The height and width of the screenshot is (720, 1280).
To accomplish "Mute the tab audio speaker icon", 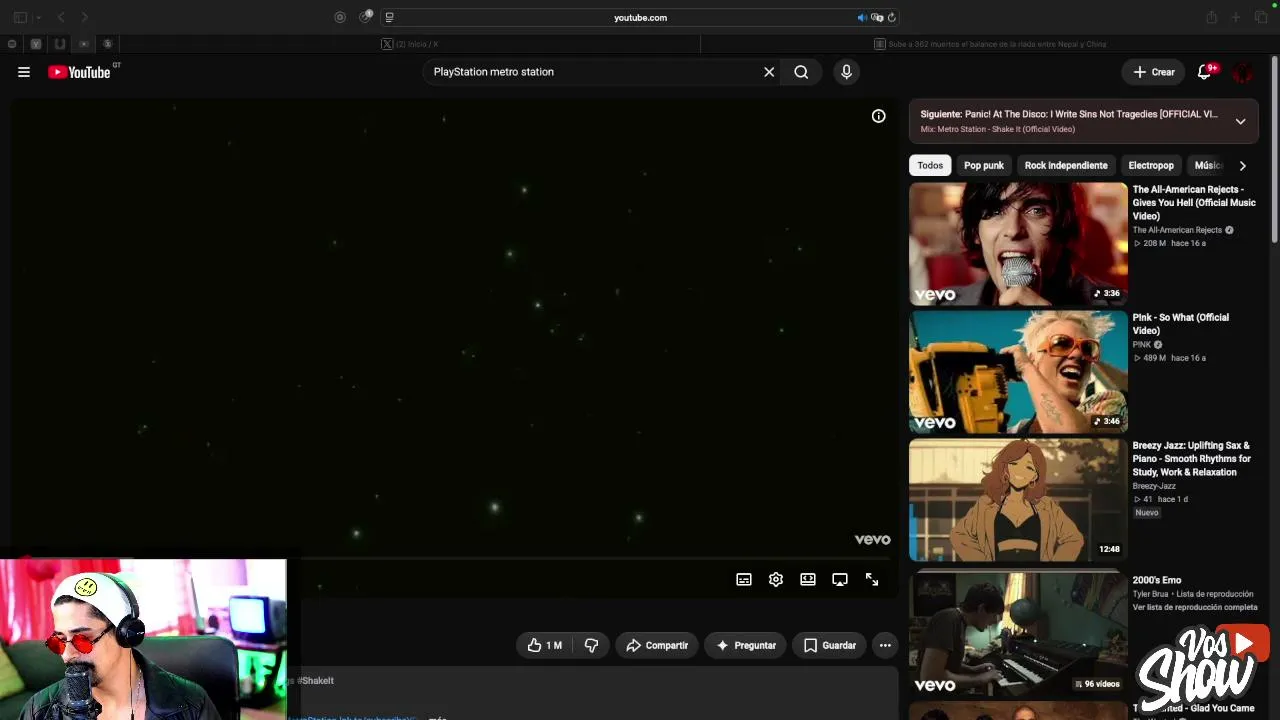I will point(862,17).
